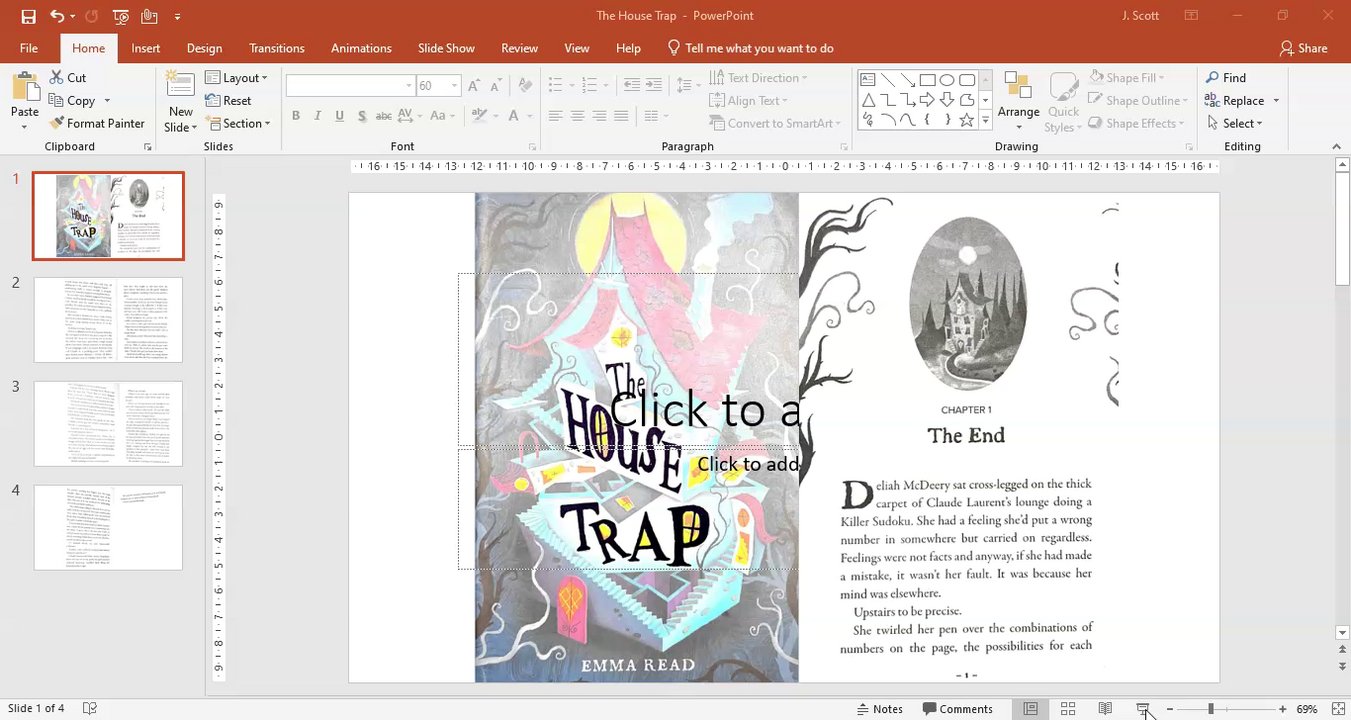Switch to the Transitions tab
1351x720 pixels.
277,48
